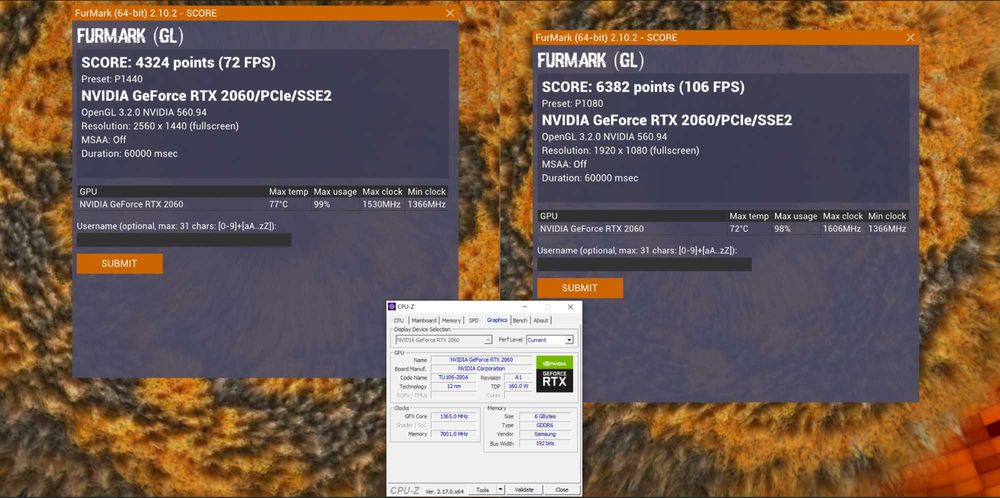Click the Revision 'A1' field
1000x498 pixels.
click(518, 377)
